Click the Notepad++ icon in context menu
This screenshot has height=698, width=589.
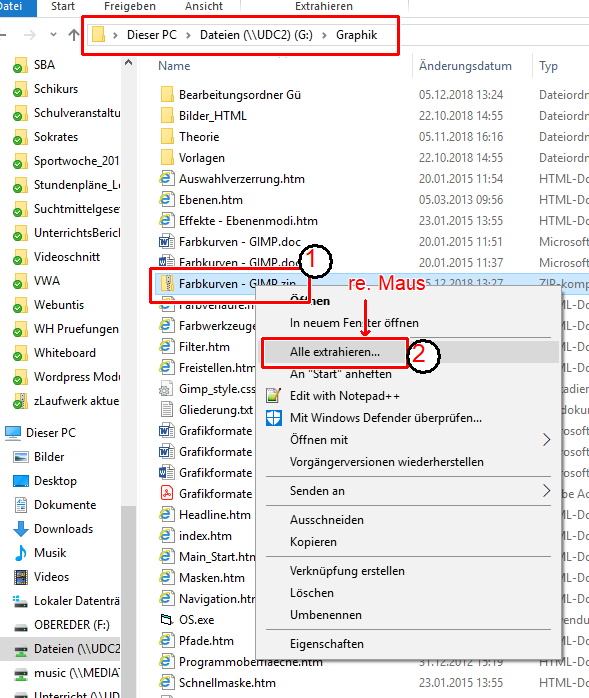click(x=273, y=395)
